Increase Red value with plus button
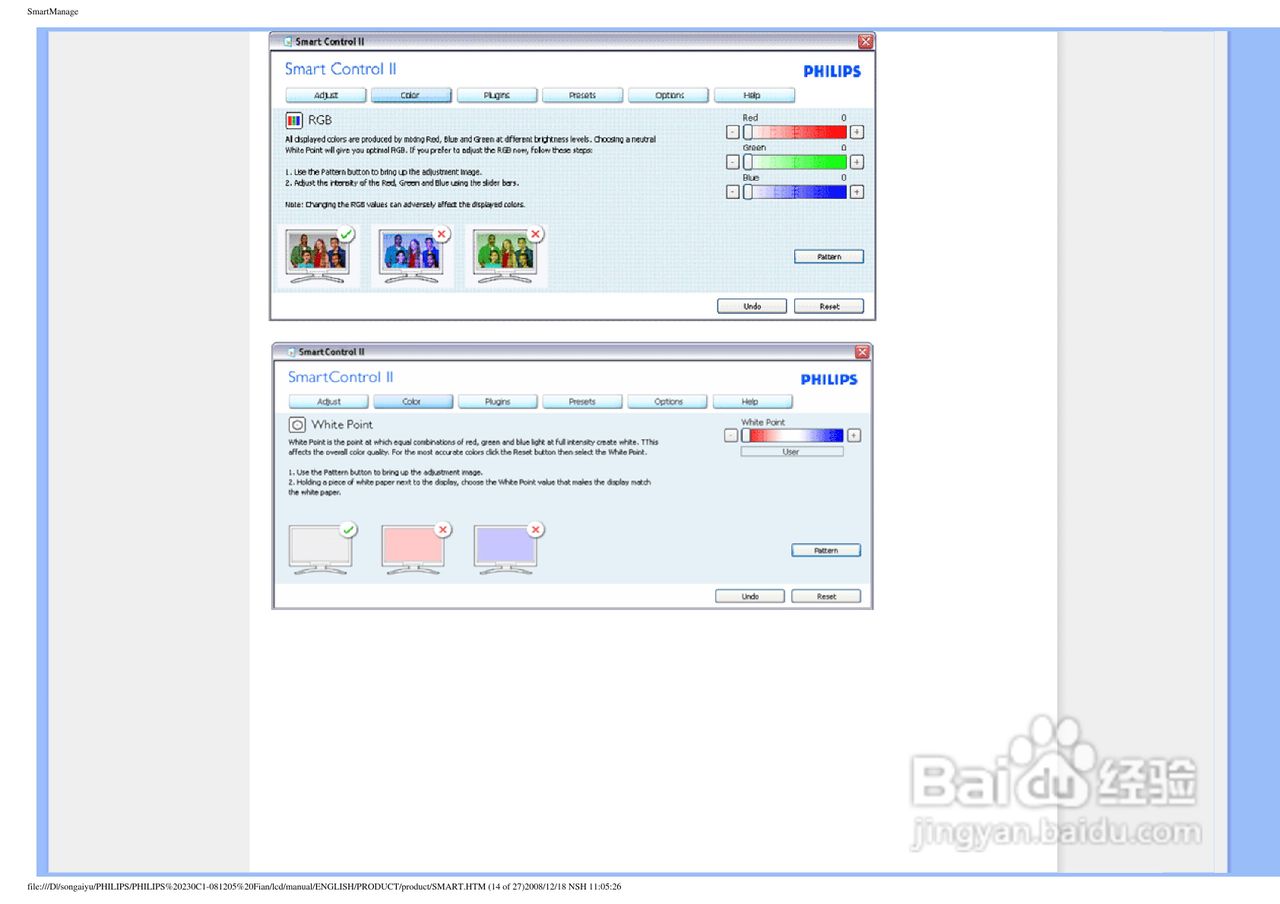Image resolution: width=1280 pixels, height=904 pixels. coord(857,132)
